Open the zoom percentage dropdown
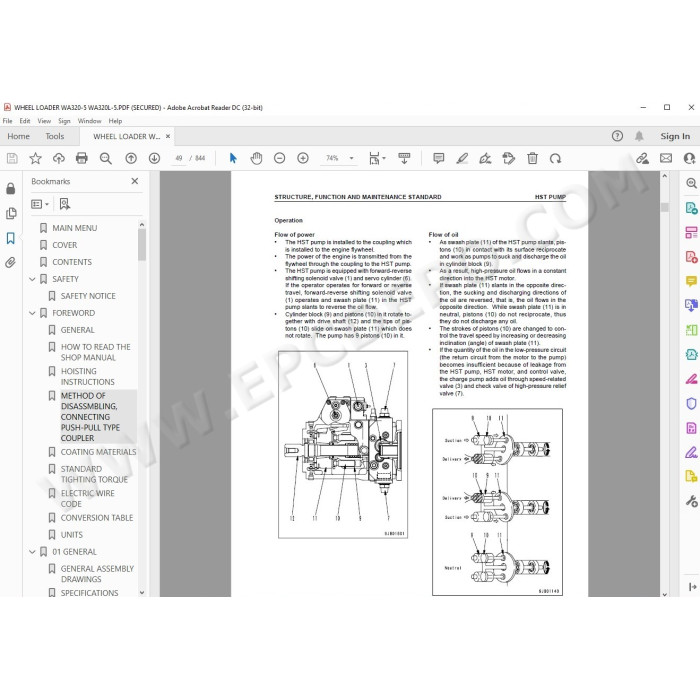This screenshot has height=700, width=700. tap(351, 158)
